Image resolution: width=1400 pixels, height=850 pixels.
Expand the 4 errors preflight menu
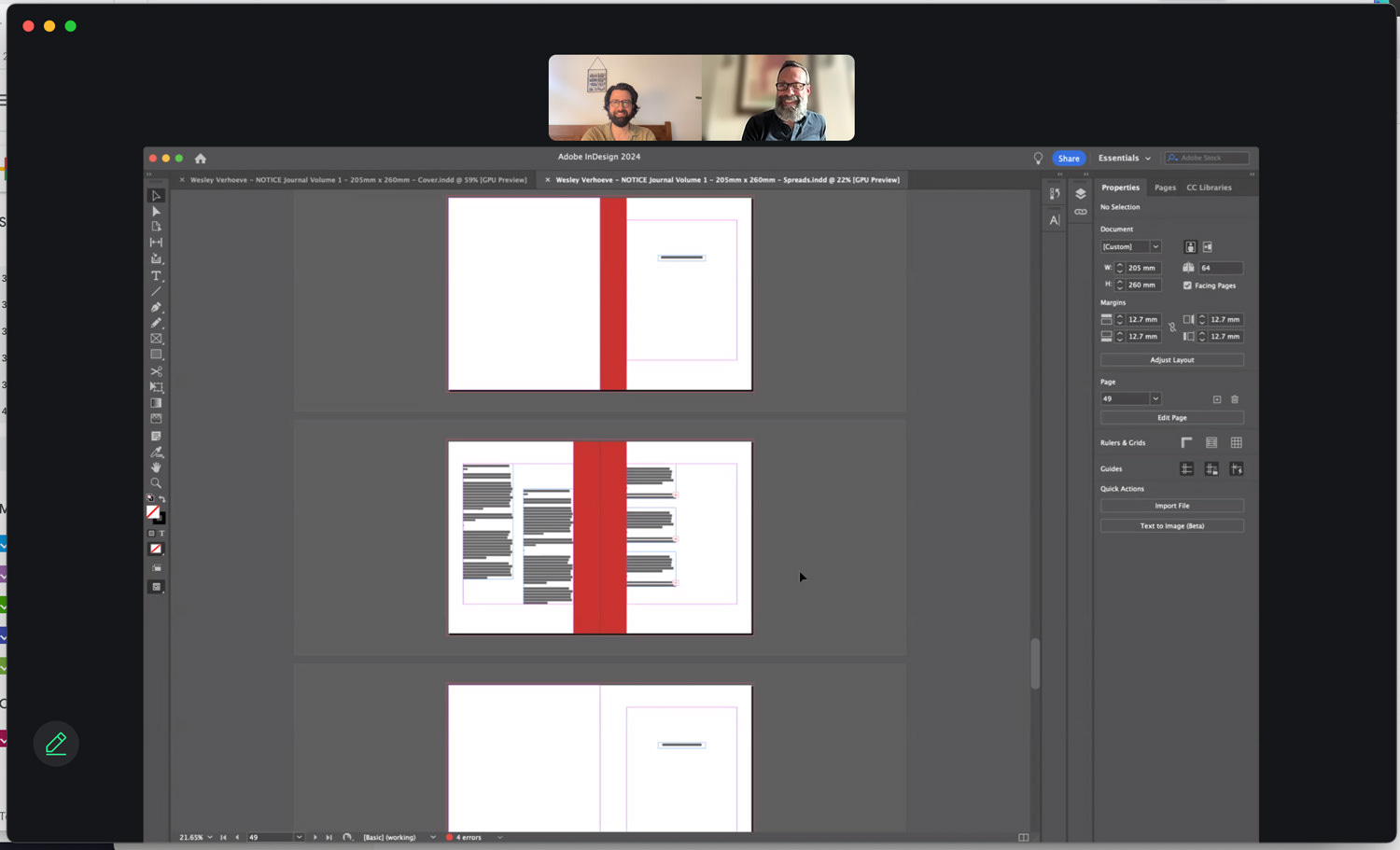(500, 838)
